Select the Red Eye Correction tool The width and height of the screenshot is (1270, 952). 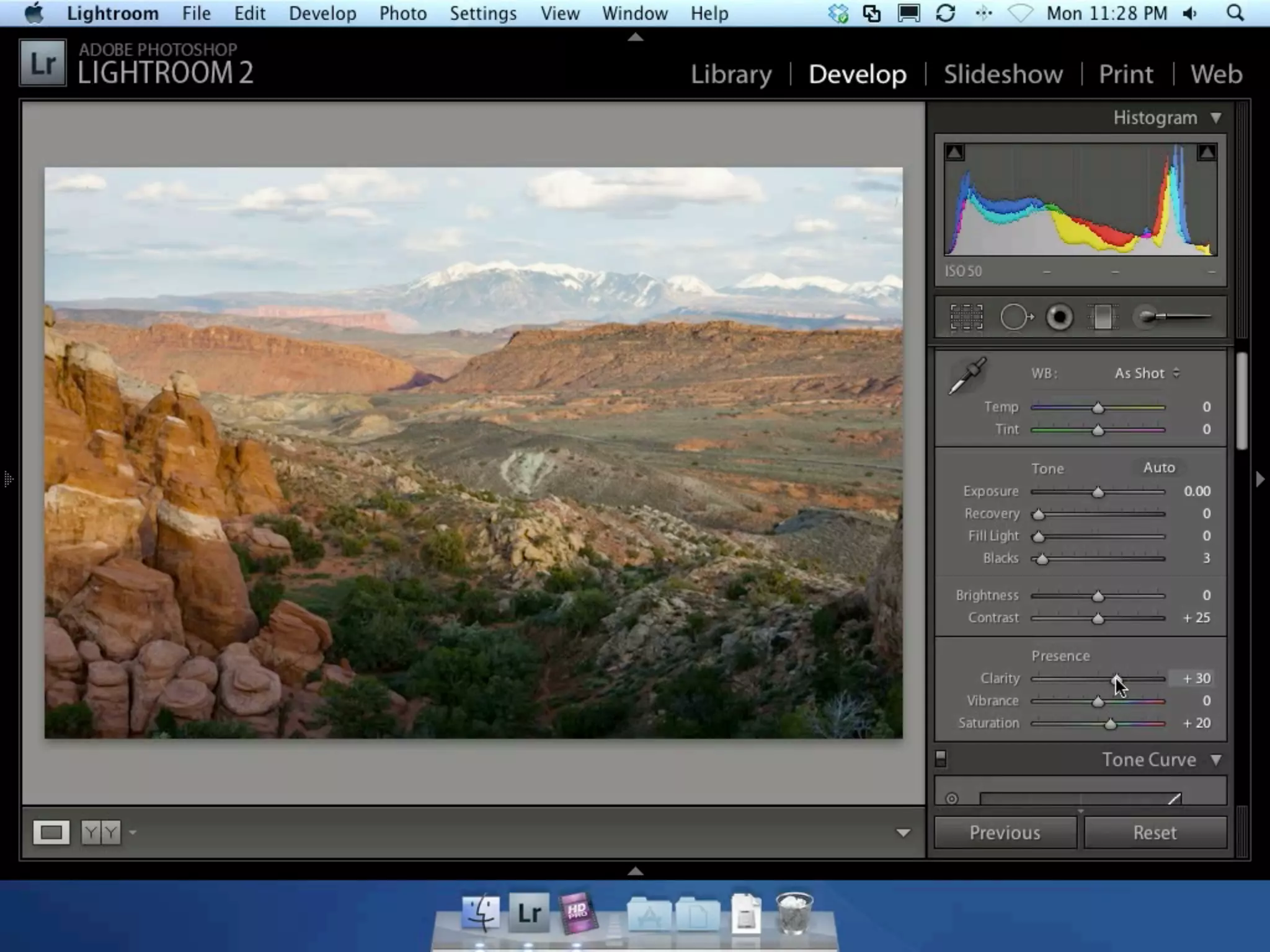[x=1059, y=317]
